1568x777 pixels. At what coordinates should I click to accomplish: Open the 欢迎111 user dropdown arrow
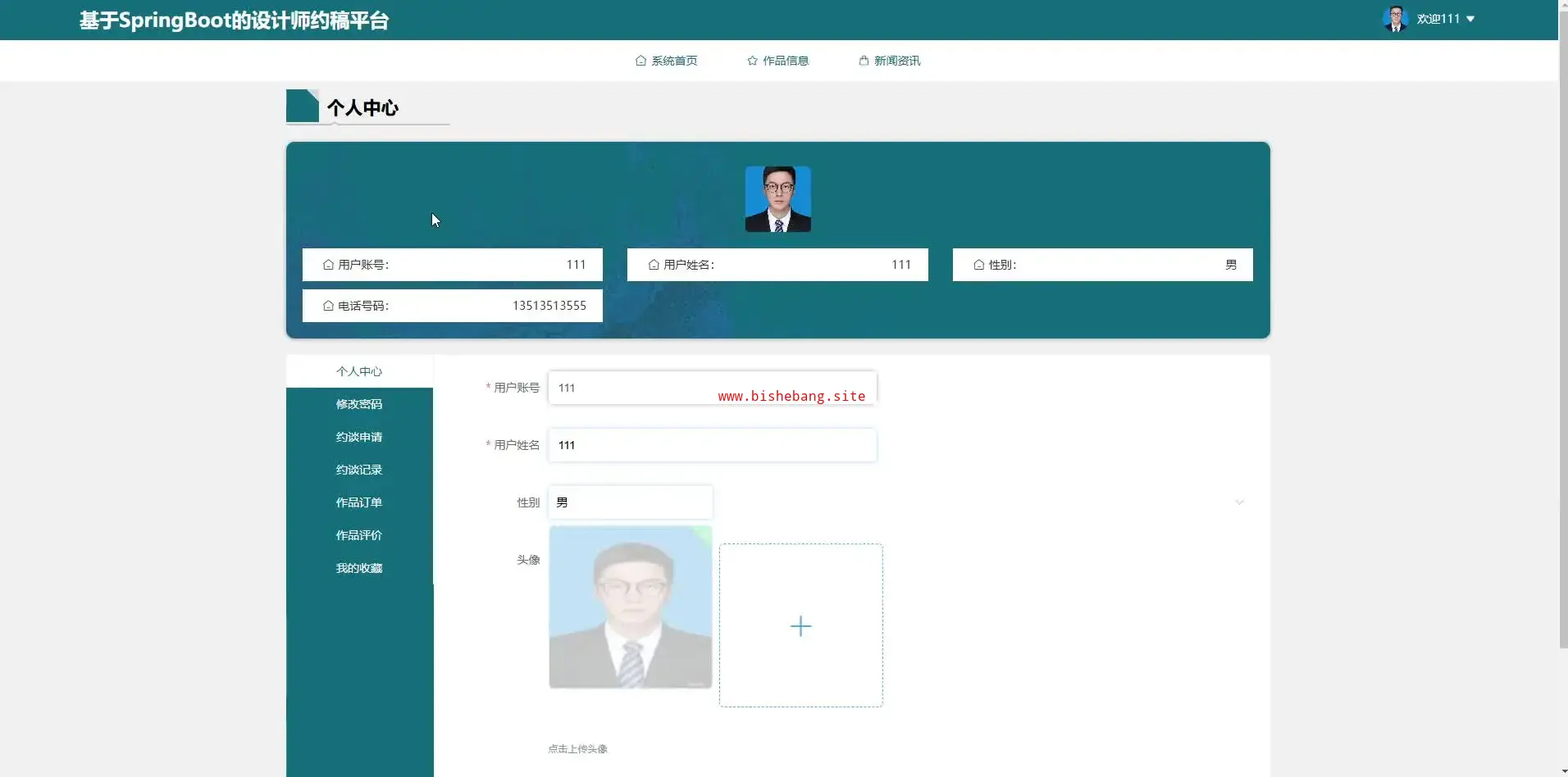point(1470,19)
